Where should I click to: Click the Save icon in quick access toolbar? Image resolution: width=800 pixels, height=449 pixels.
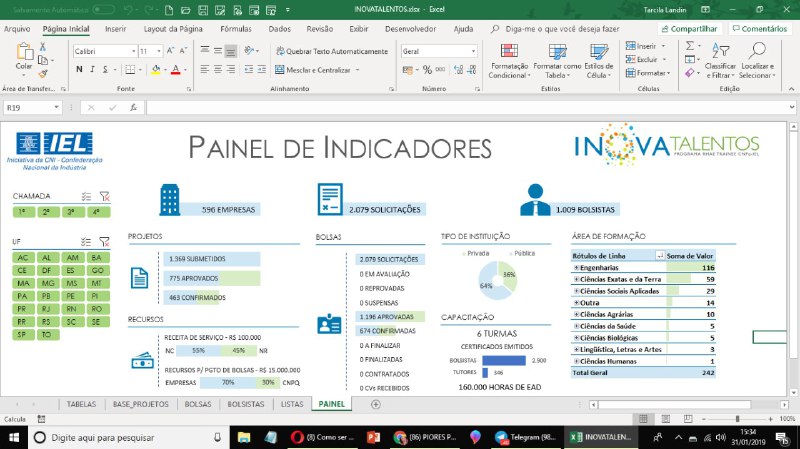203,10
